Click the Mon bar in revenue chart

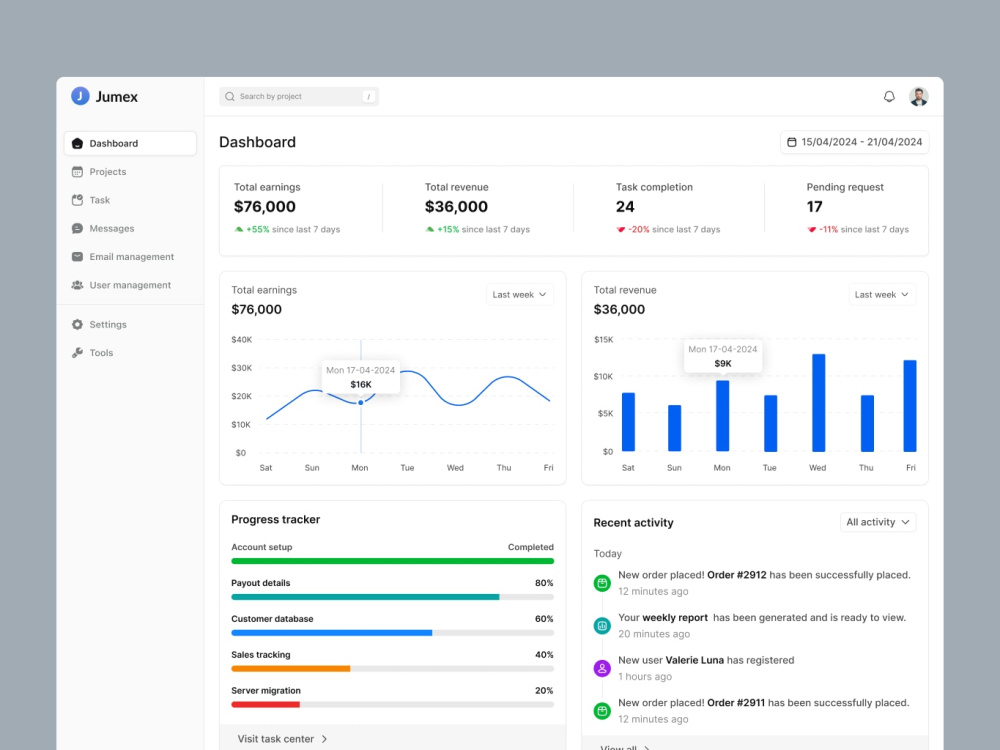(723, 416)
